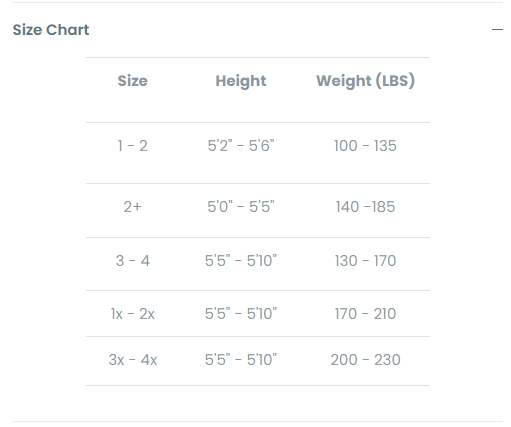Screen dimensions: 511x427
Task: Click the 2+ size cell
Action: point(133,207)
